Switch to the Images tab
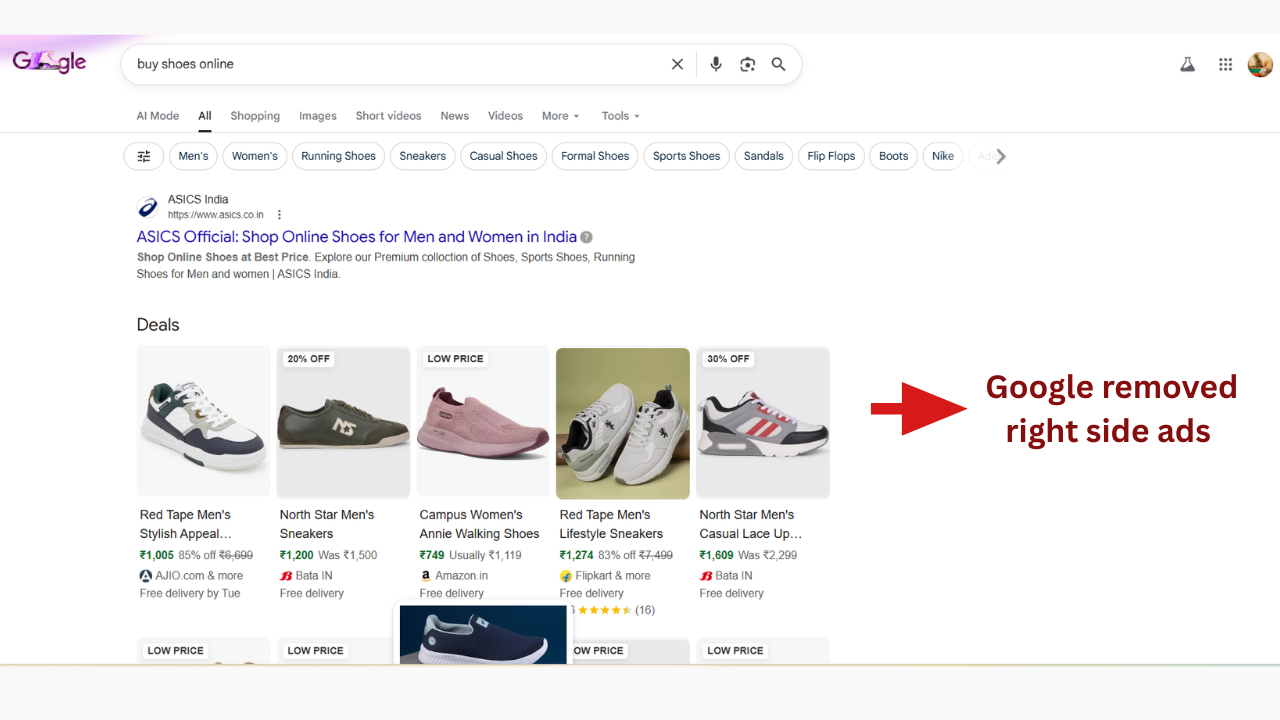 (x=318, y=116)
